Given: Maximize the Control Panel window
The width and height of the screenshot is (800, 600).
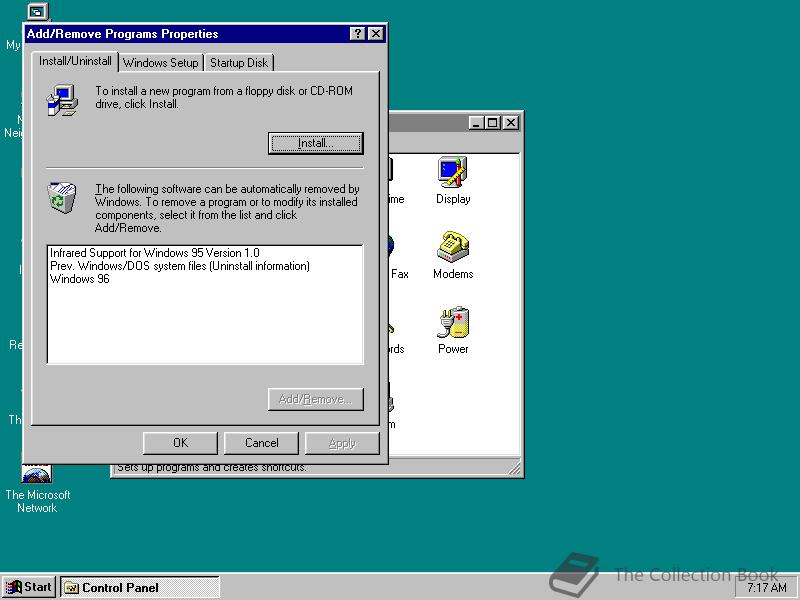Looking at the screenshot, I should point(492,122).
